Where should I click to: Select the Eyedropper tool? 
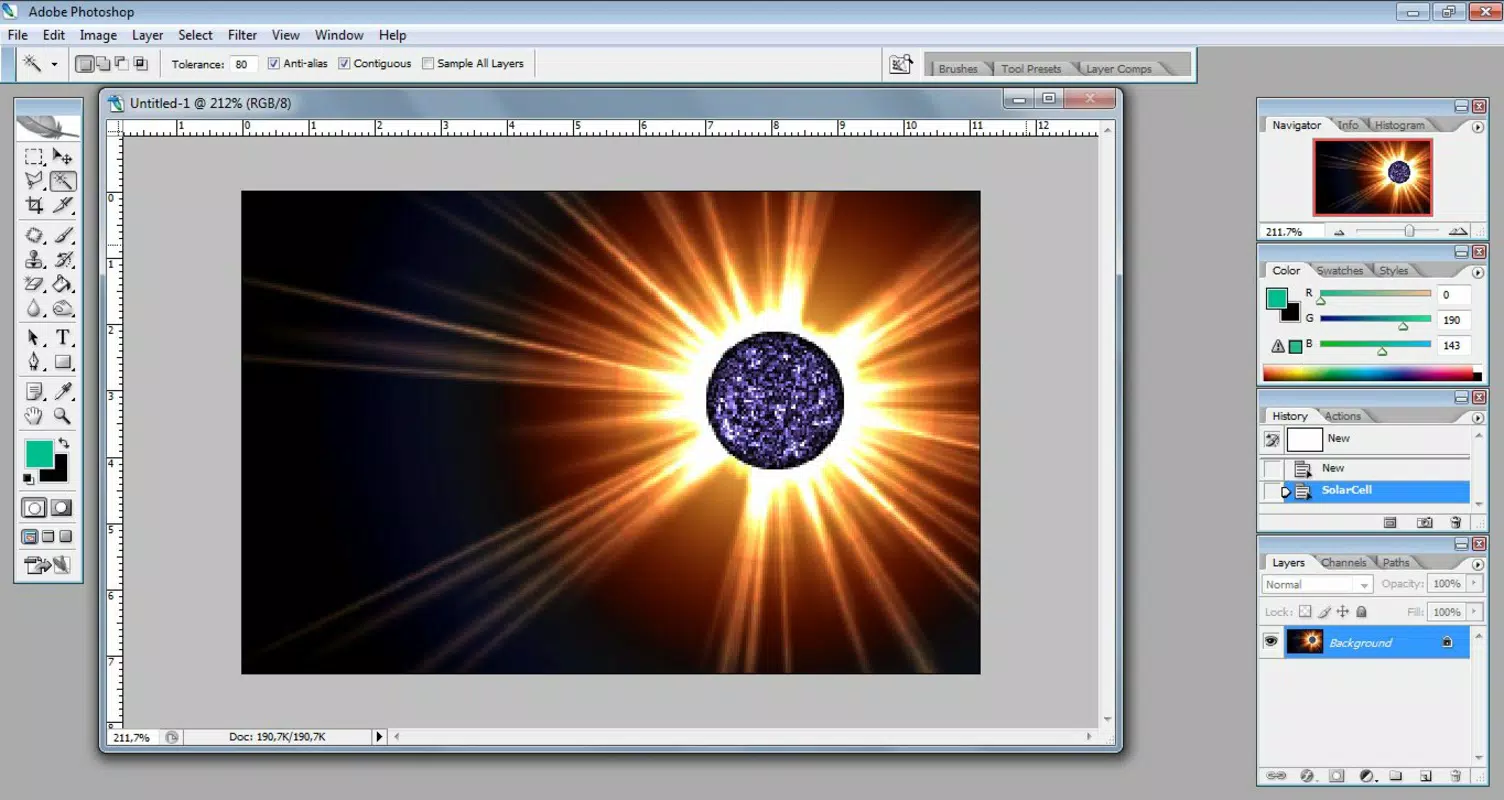pyautogui.click(x=62, y=391)
